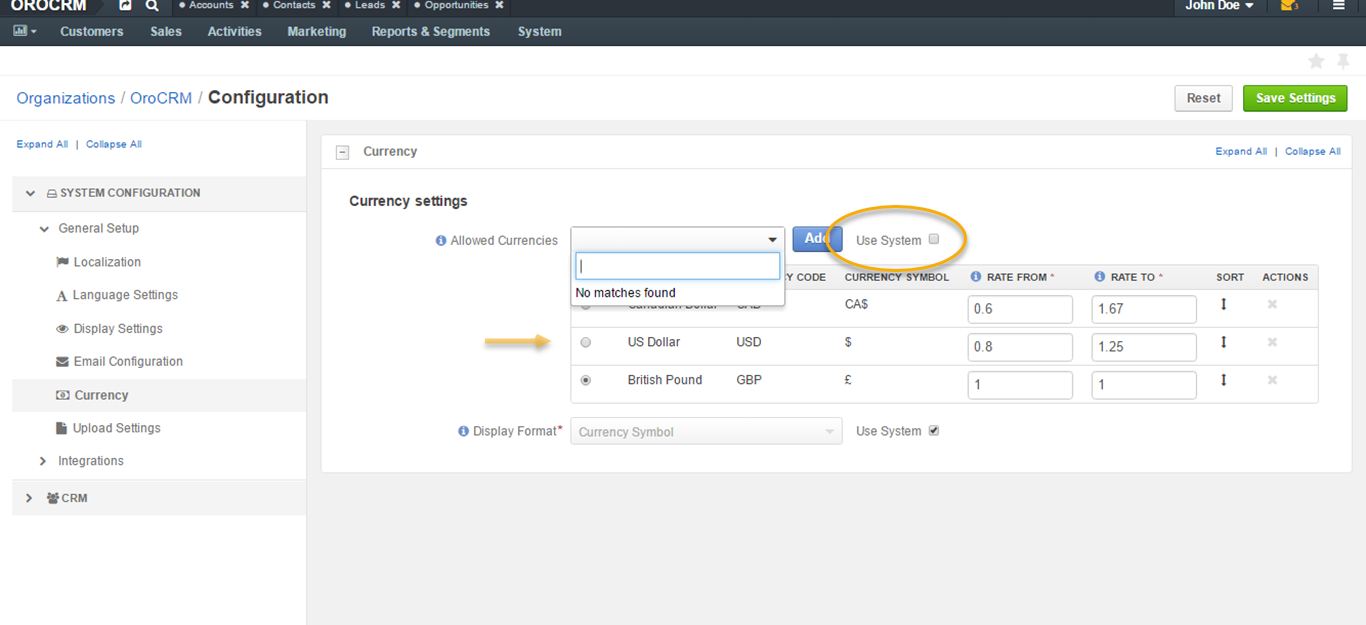Remove the British Pound row

(x=1272, y=380)
